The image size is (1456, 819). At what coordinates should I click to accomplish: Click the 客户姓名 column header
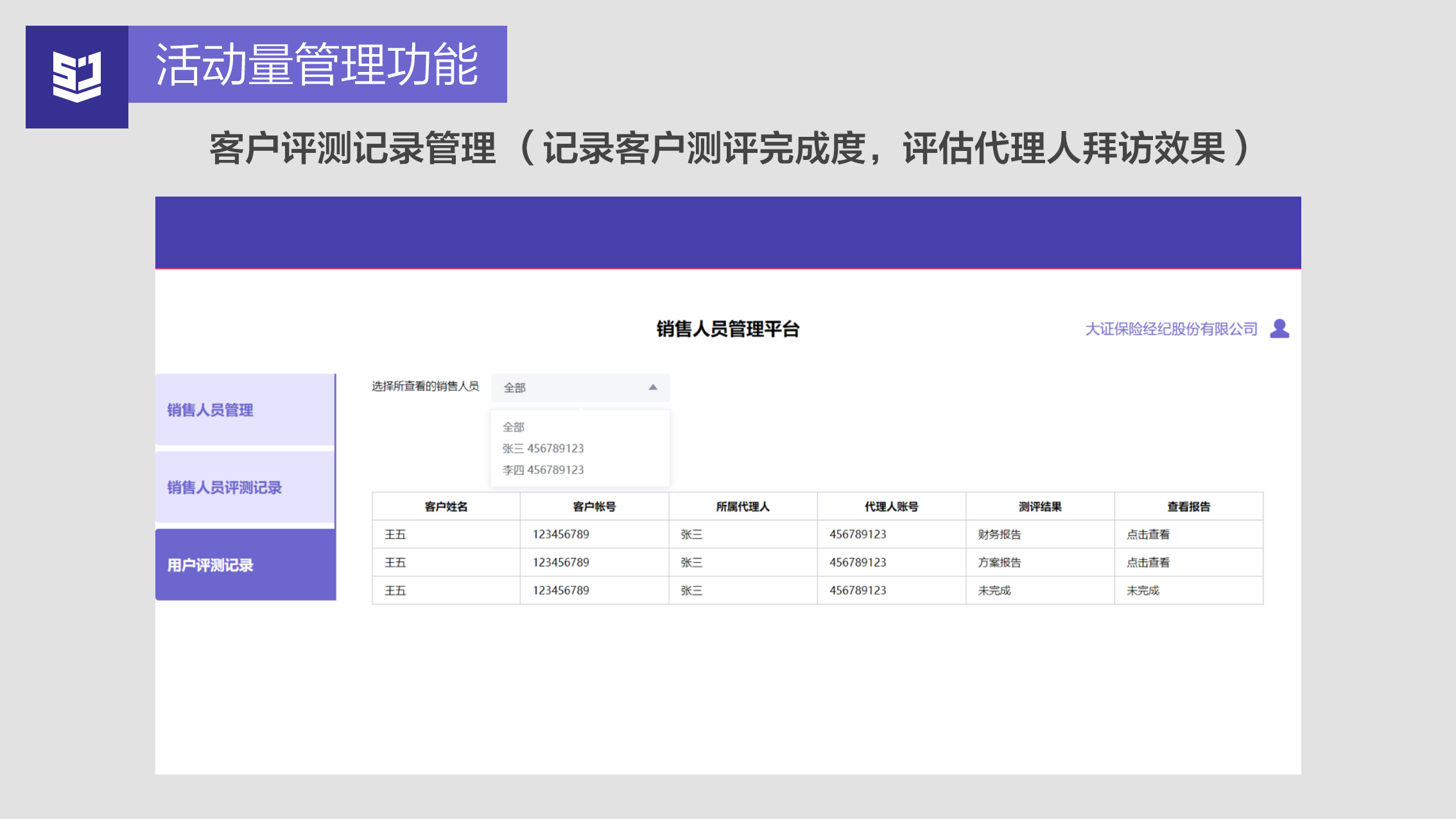pyautogui.click(x=446, y=507)
